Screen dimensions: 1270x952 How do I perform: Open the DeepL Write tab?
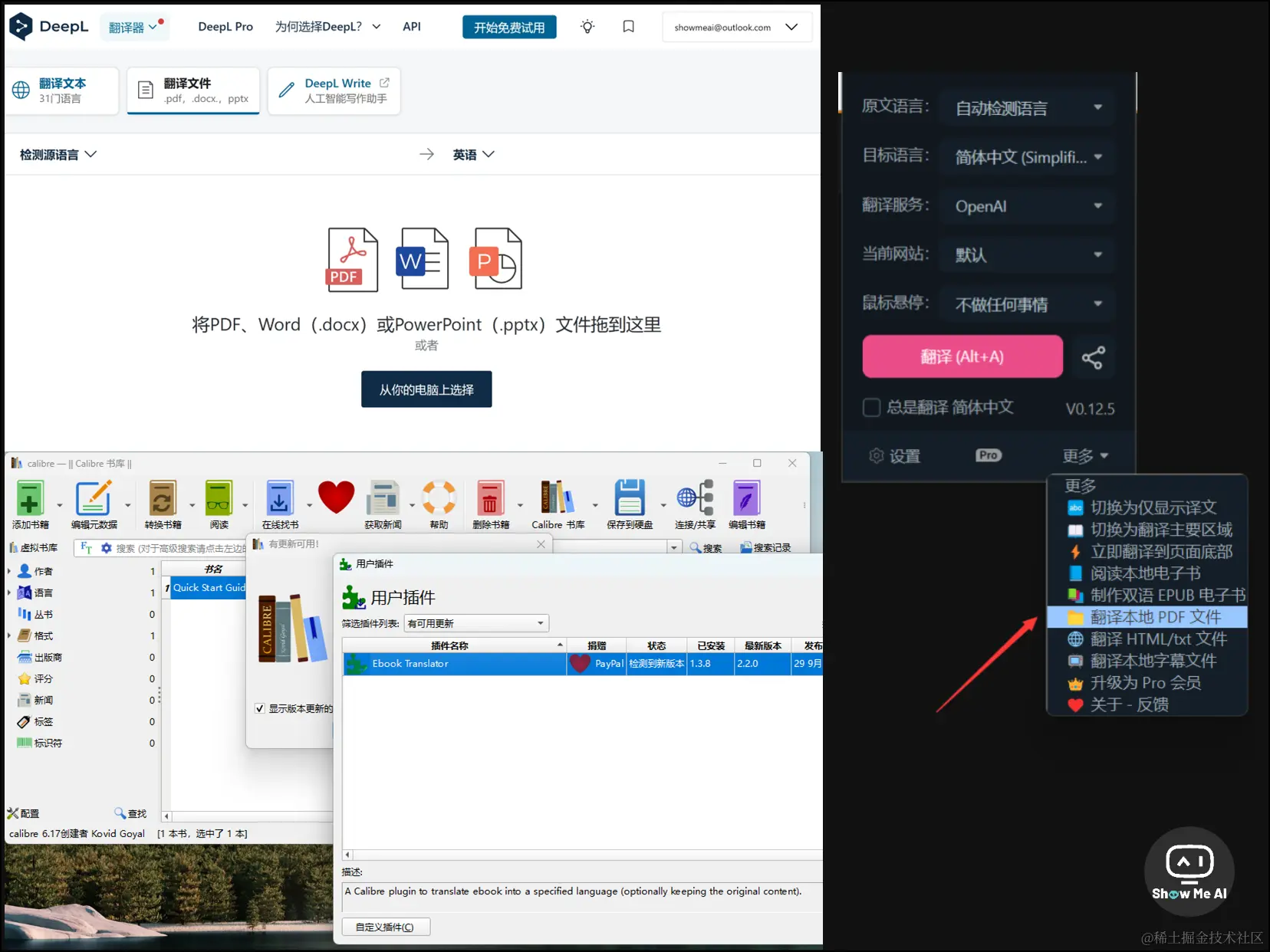334,90
